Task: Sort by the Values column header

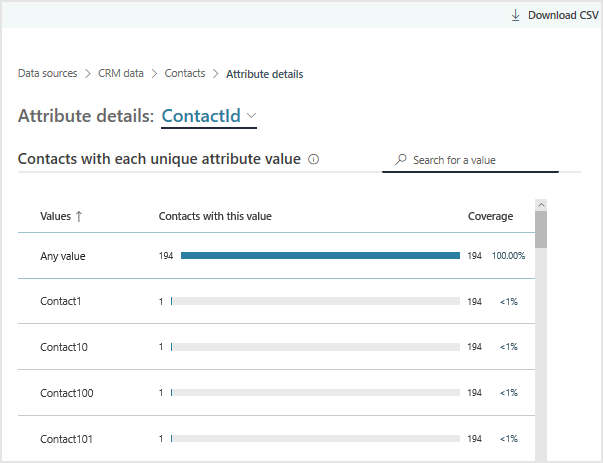Action: (x=56, y=216)
